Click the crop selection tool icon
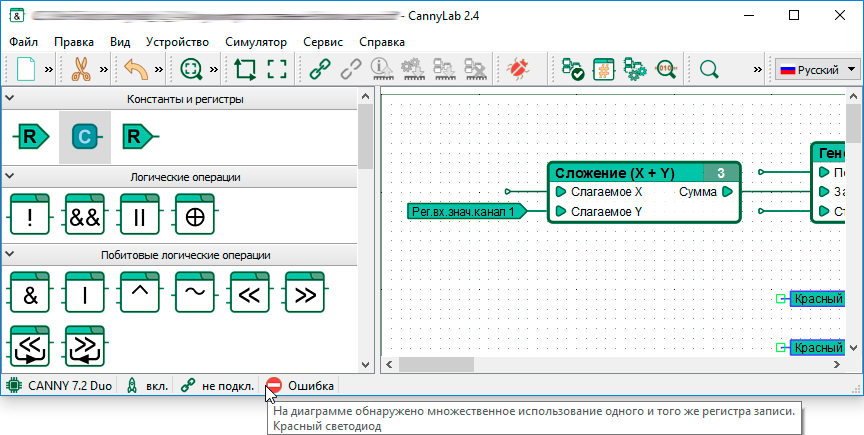The width and height of the screenshot is (864, 435). 245,69
